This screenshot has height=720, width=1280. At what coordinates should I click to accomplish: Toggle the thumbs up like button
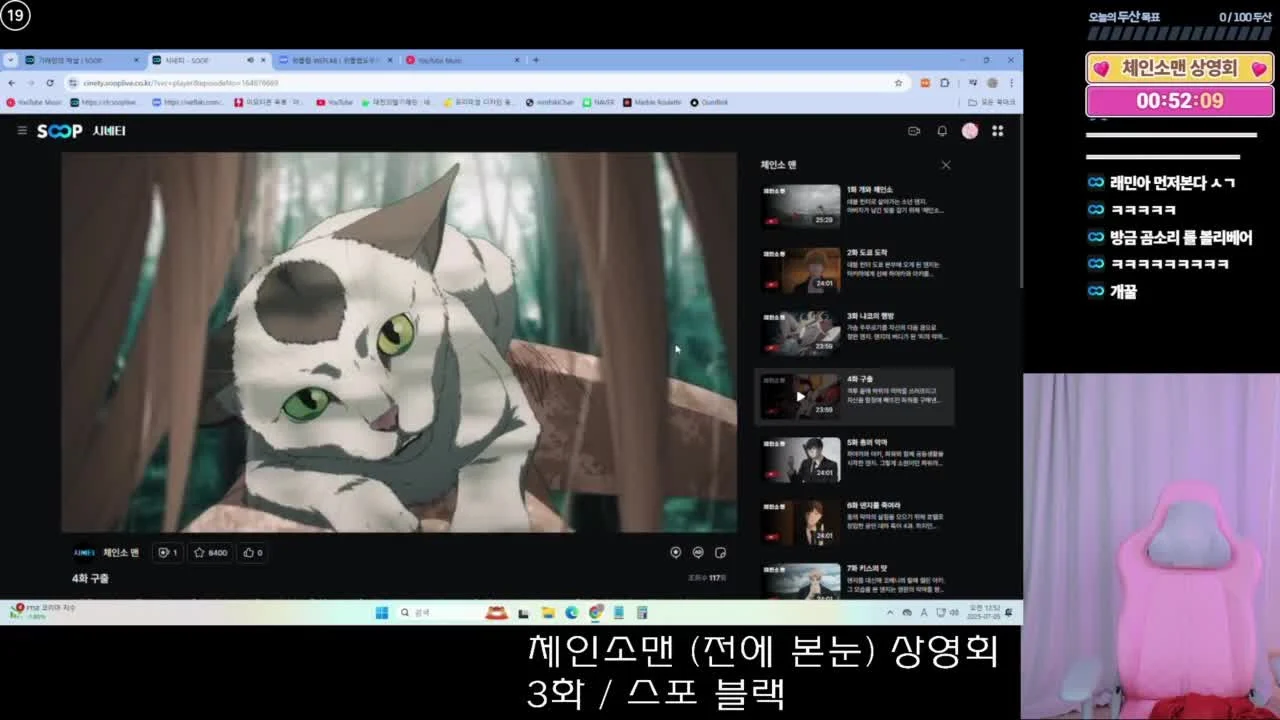point(253,552)
